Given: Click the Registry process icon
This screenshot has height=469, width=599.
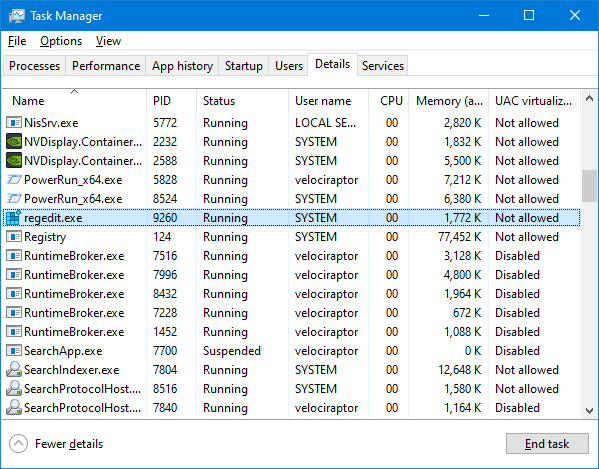Looking at the screenshot, I should coord(14,237).
